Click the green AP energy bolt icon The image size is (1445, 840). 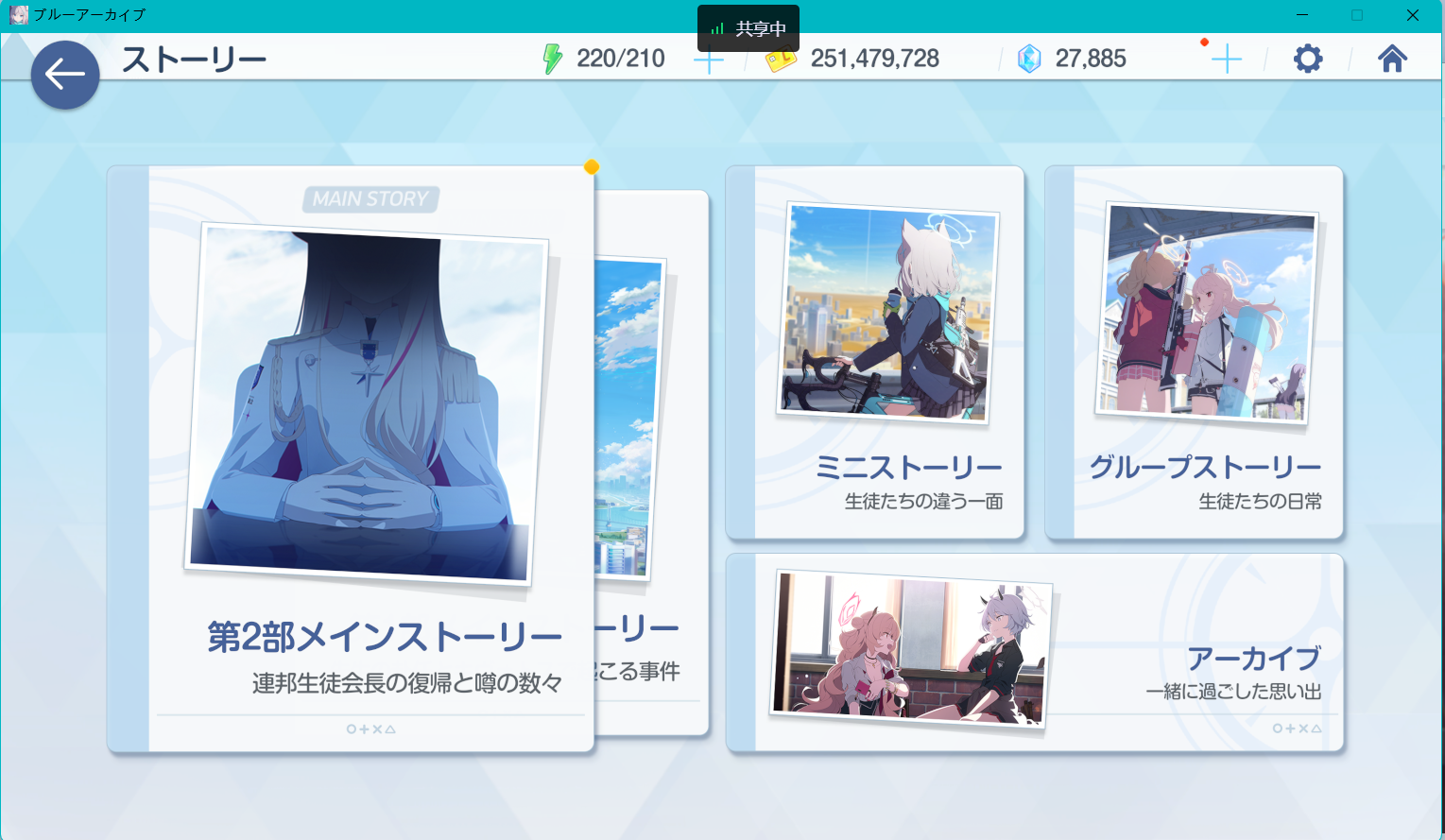552,59
